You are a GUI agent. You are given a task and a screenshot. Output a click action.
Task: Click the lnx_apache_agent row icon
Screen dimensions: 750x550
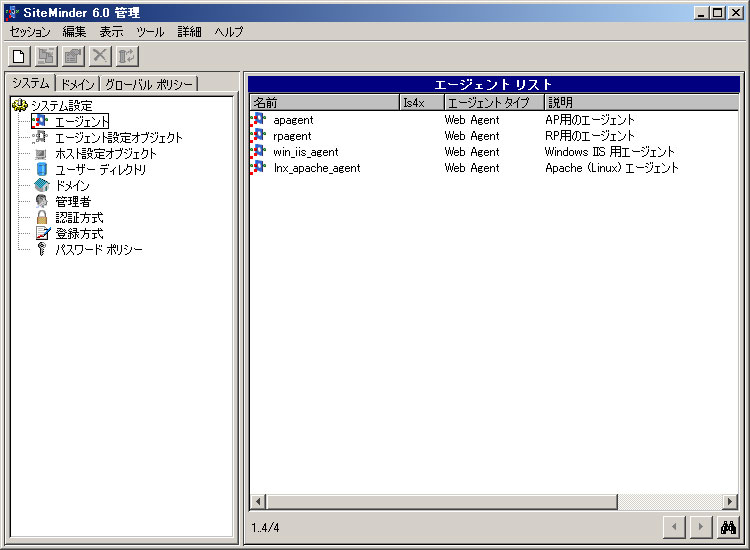(x=258, y=167)
